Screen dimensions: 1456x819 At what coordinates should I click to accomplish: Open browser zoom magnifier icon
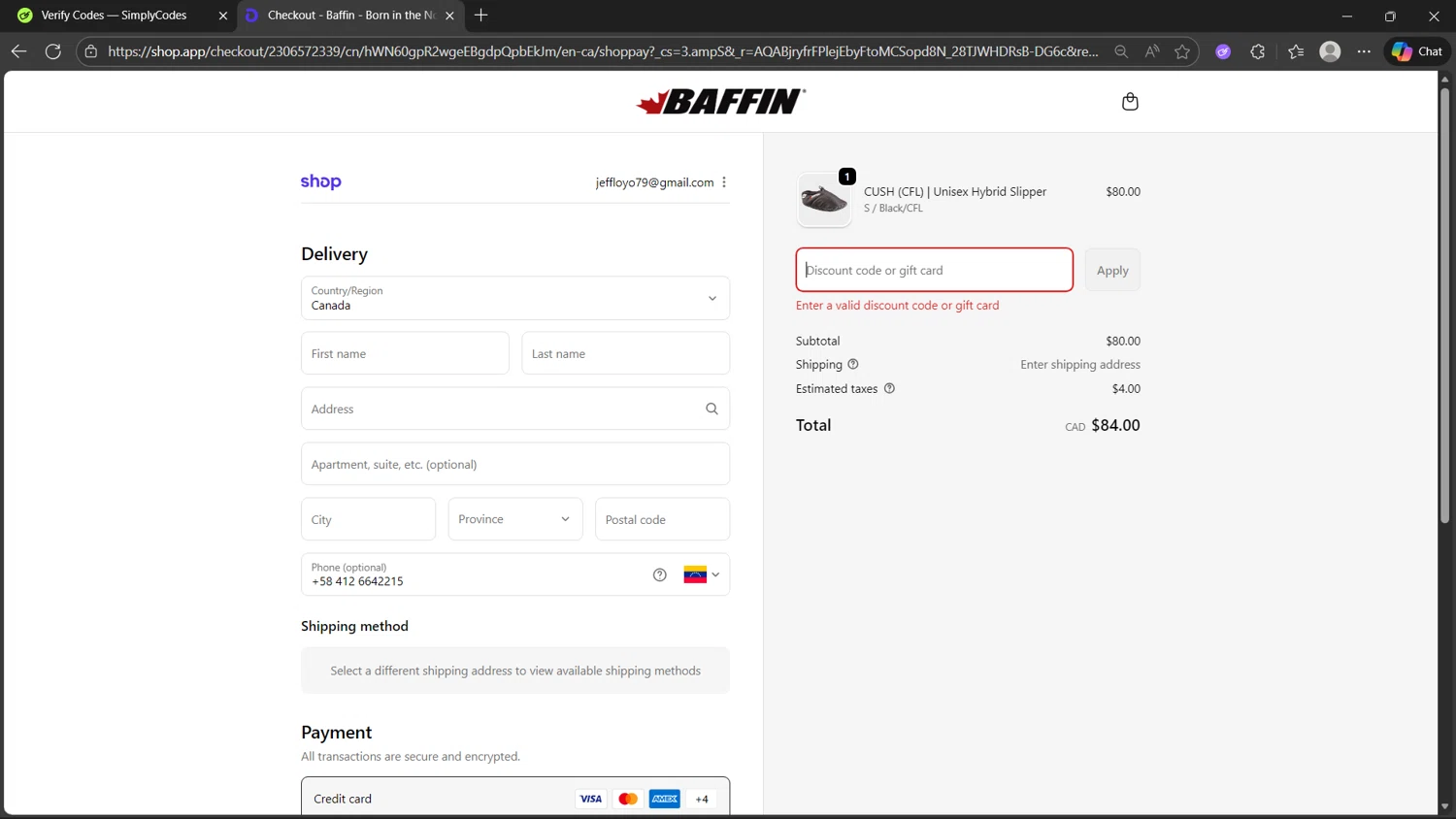[x=1121, y=51]
